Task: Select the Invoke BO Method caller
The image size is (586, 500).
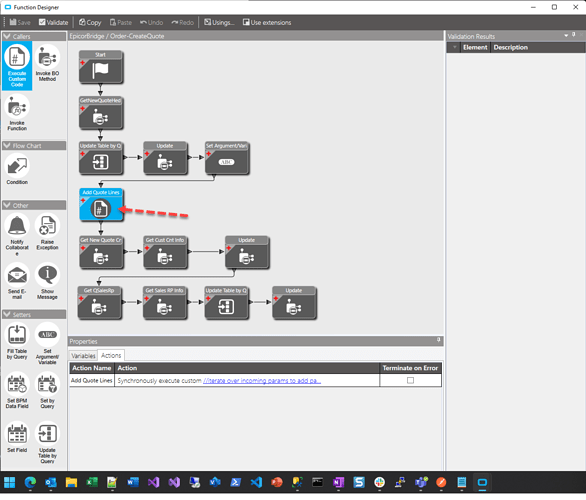Action: 47,63
